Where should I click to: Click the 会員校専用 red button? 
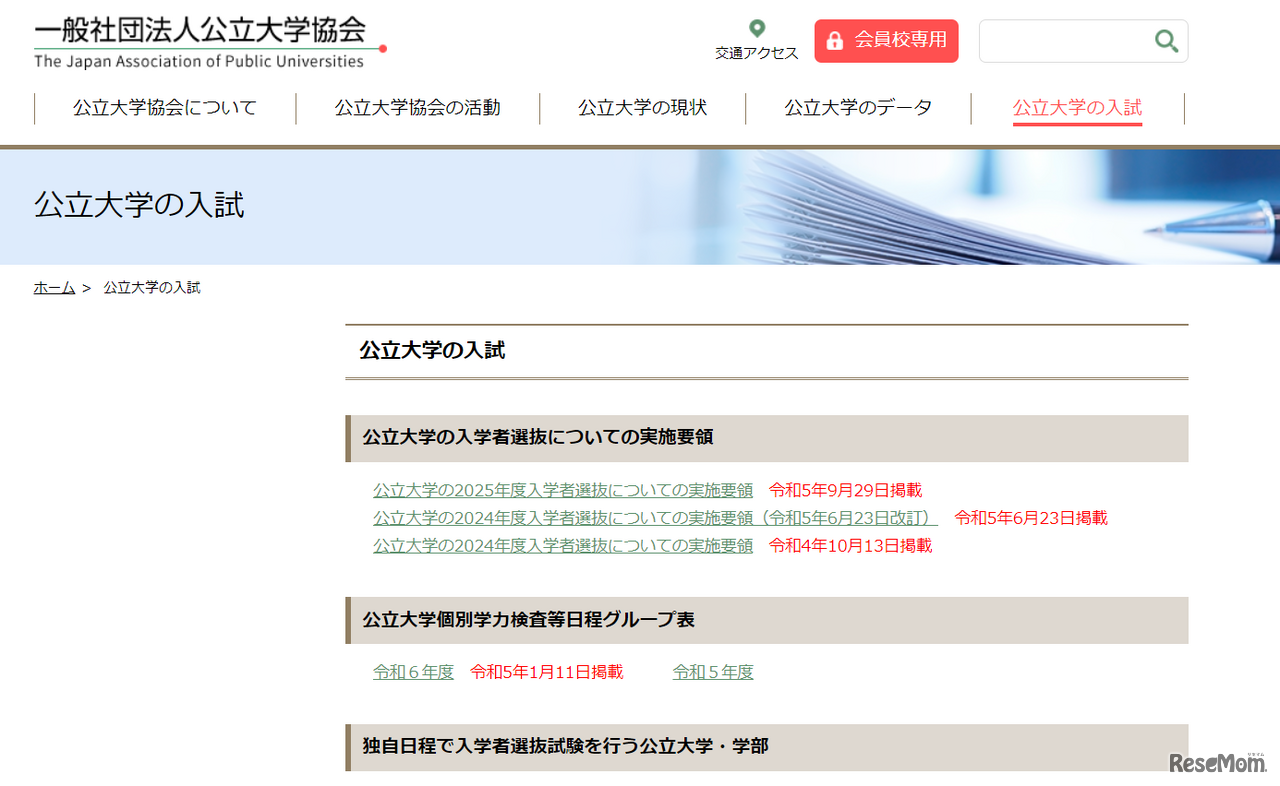pyautogui.click(x=886, y=41)
